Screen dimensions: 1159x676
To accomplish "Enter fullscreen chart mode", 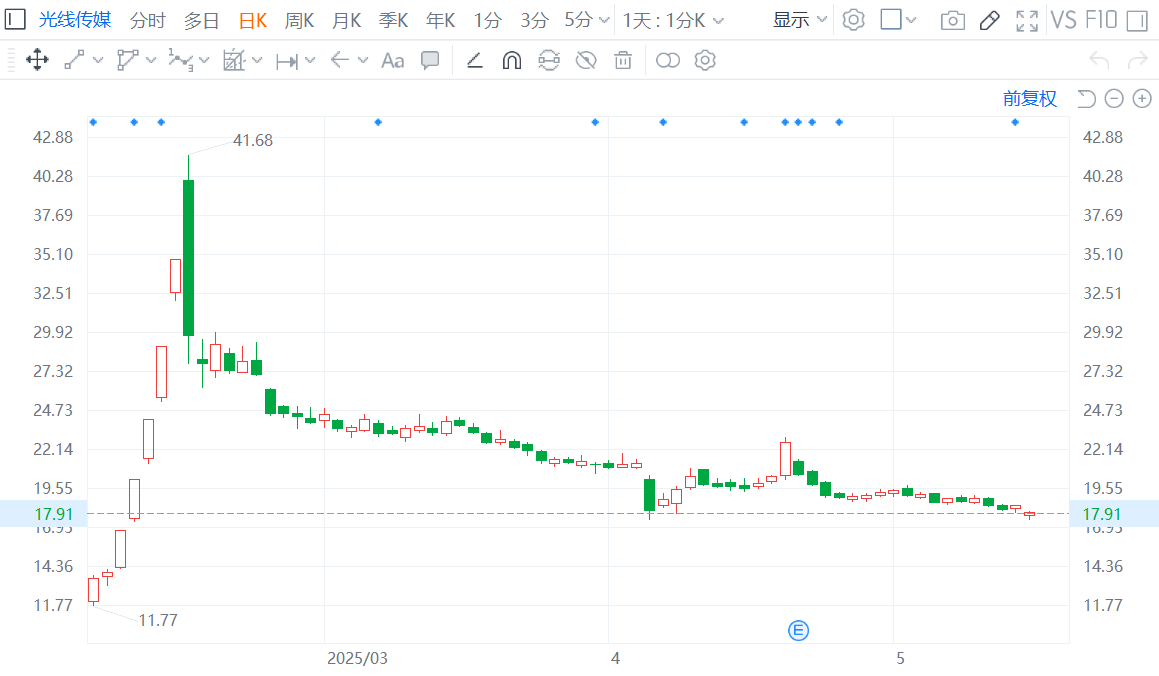I will click(x=1026, y=20).
